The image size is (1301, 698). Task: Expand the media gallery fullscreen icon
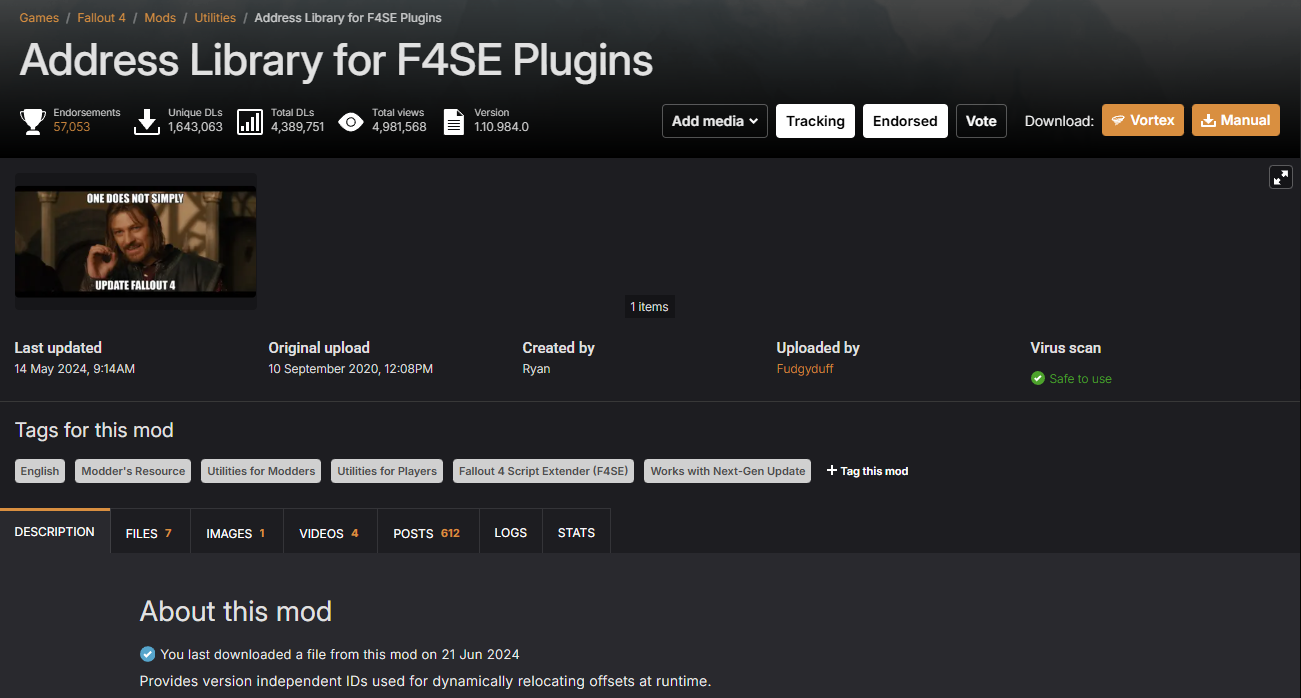point(1280,178)
